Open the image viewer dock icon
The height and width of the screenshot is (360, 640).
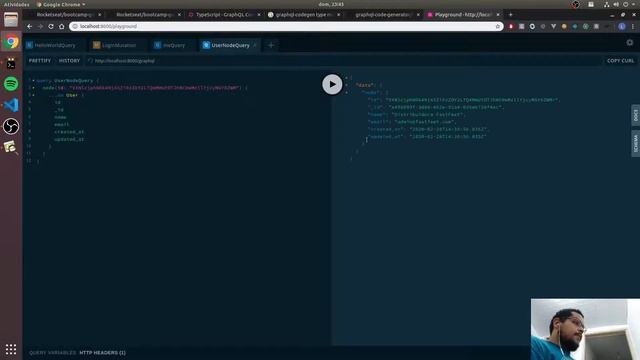click(x=11, y=147)
